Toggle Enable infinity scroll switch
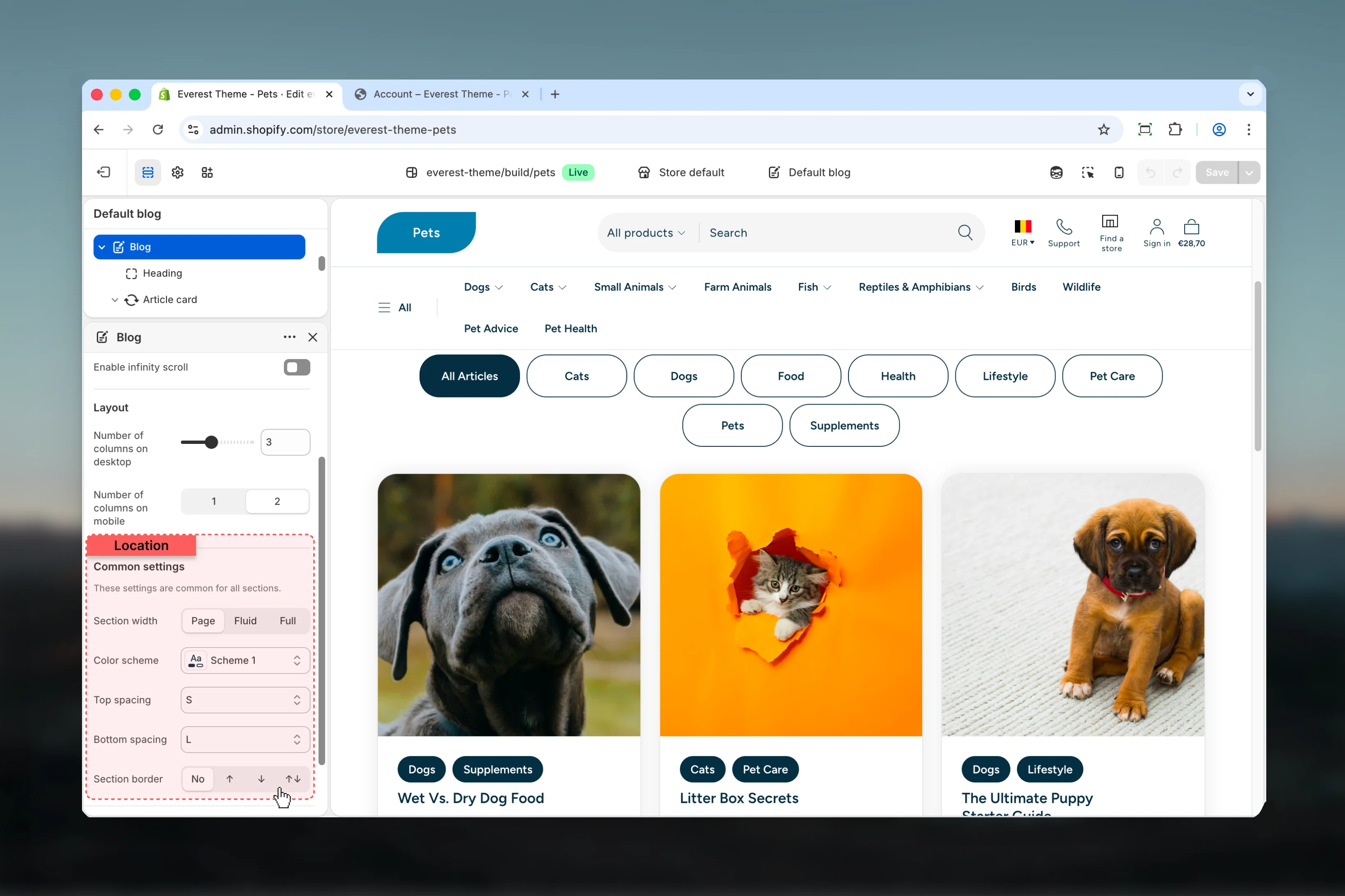The height and width of the screenshot is (896, 1345). tap(297, 367)
